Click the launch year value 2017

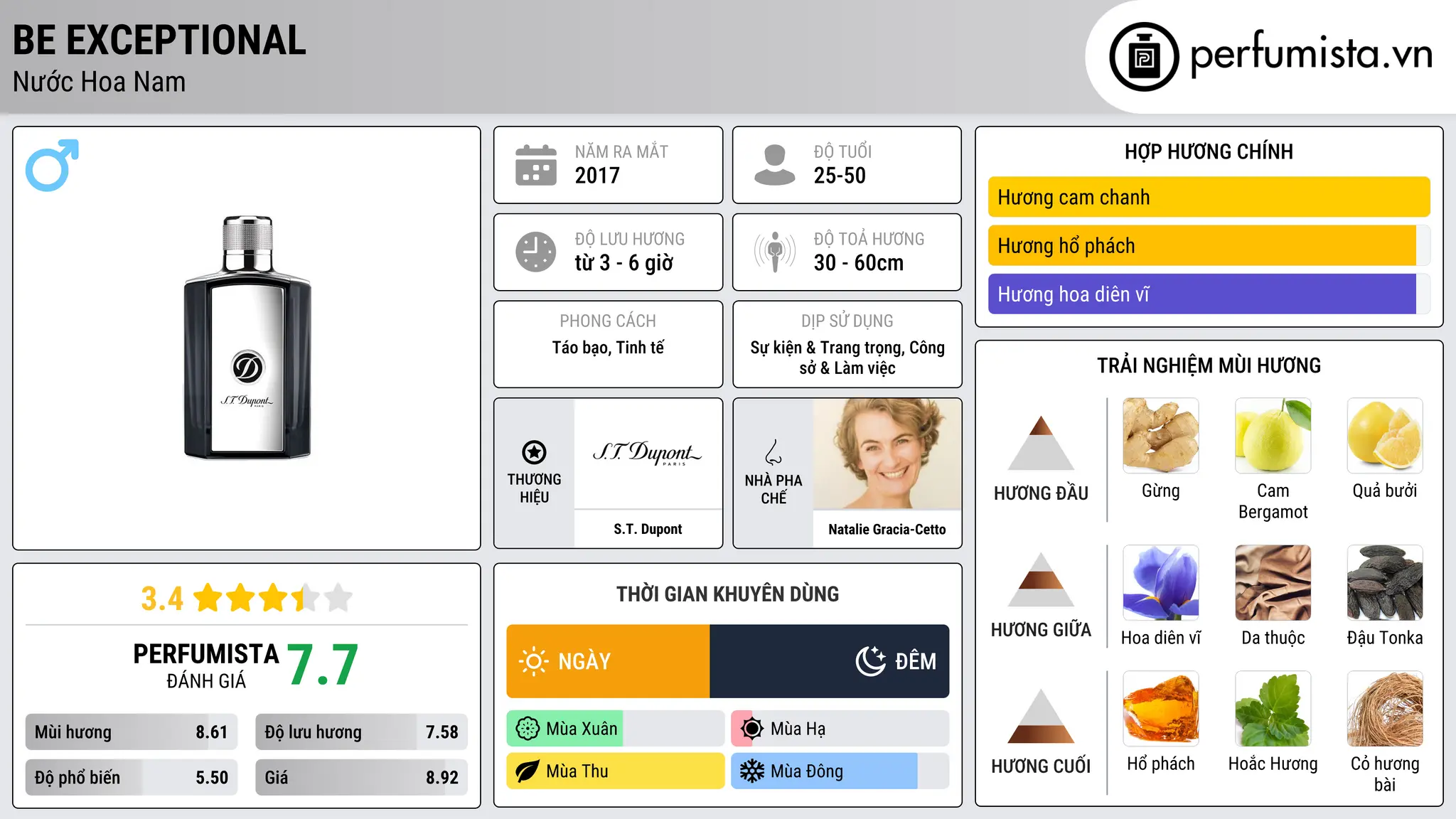point(597,176)
